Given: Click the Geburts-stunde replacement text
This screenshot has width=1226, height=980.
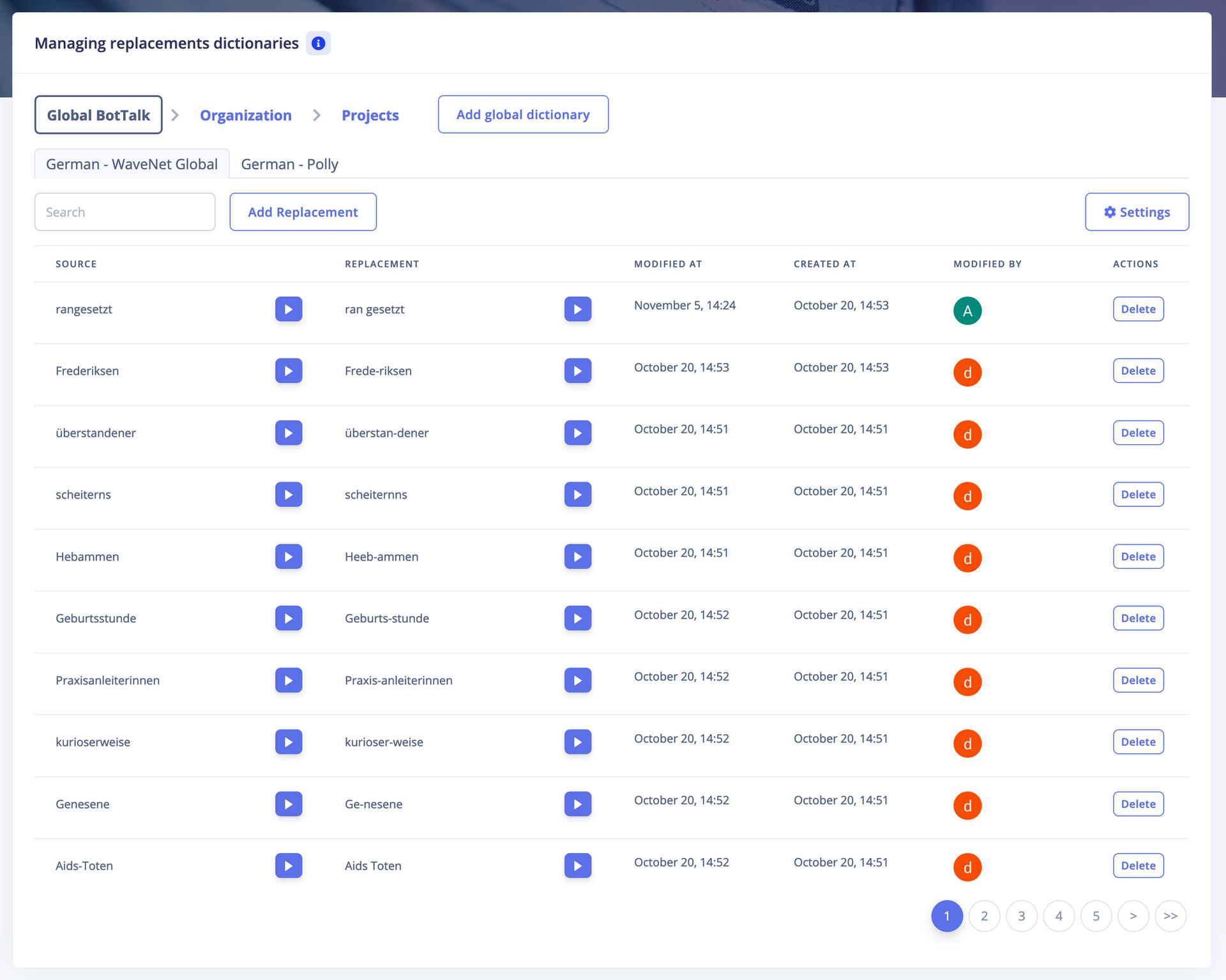Looking at the screenshot, I should coord(387,619).
